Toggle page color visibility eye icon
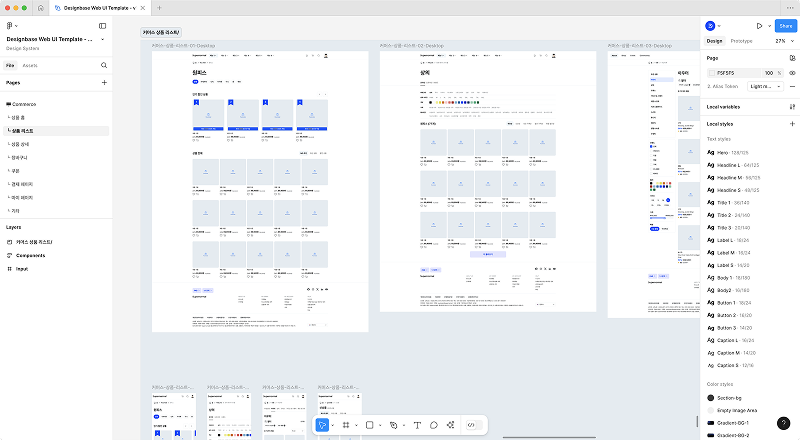Image resolution: width=800 pixels, height=440 pixels. point(792,73)
